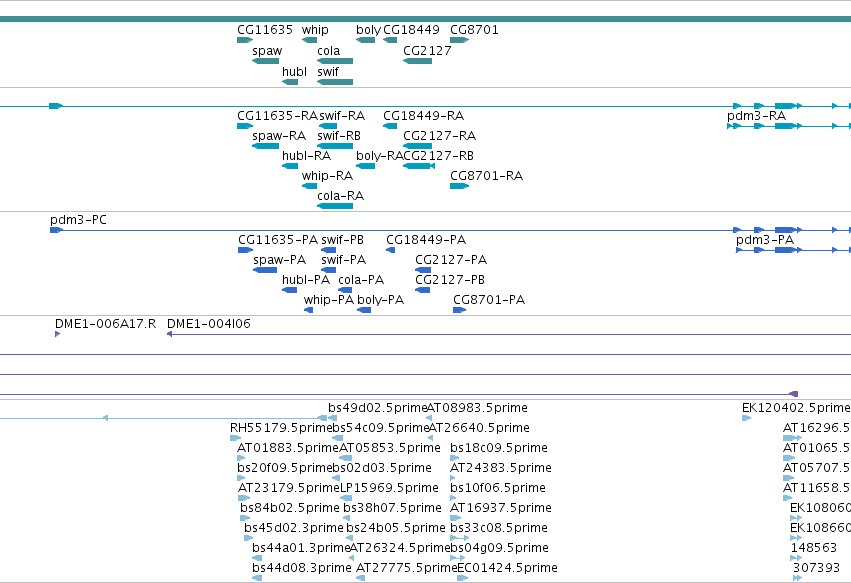Open the CG2127-RB transcript

click(x=418, y=166)
